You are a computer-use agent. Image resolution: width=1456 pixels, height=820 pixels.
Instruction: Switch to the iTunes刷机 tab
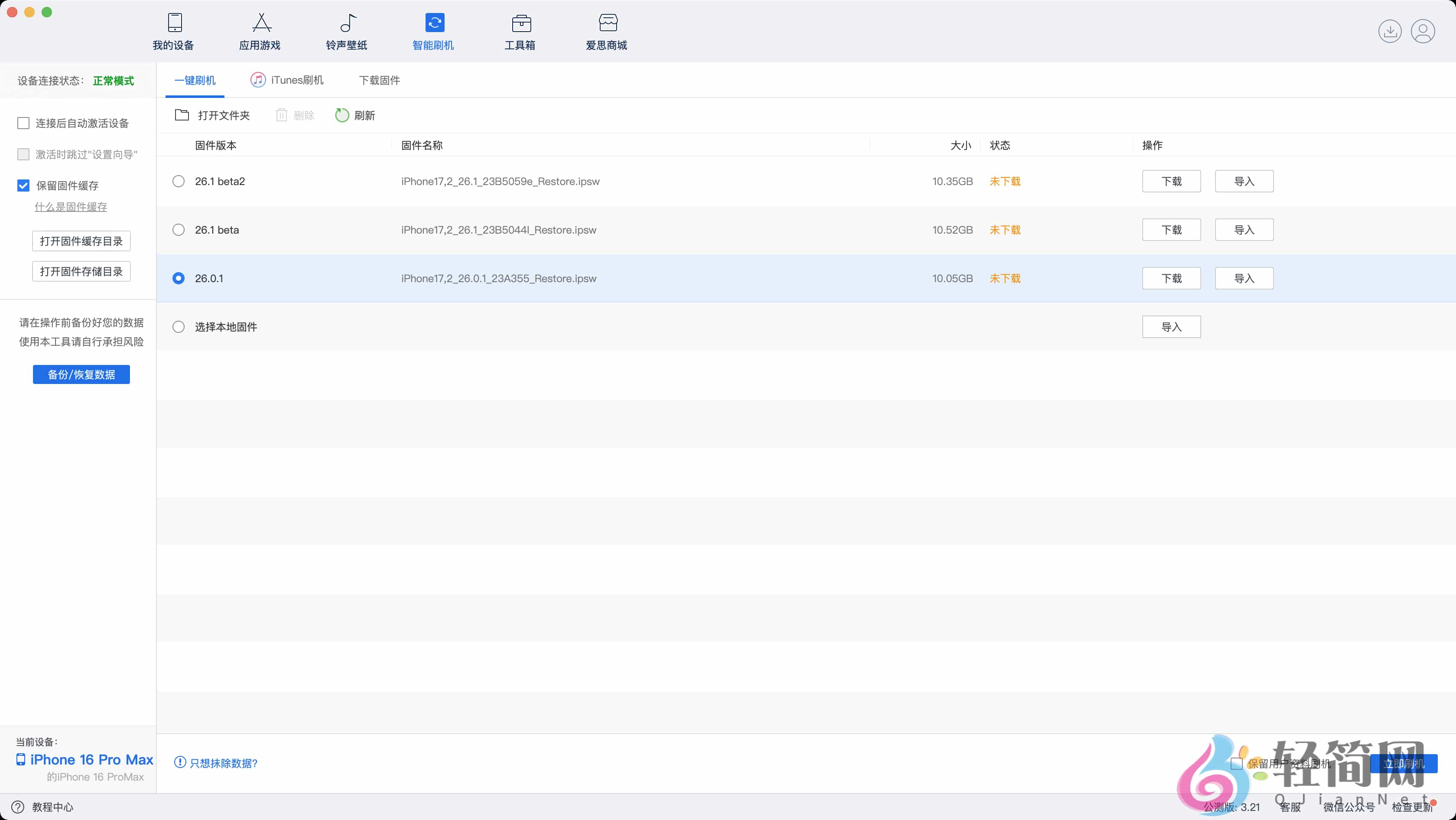pos(287,80)
